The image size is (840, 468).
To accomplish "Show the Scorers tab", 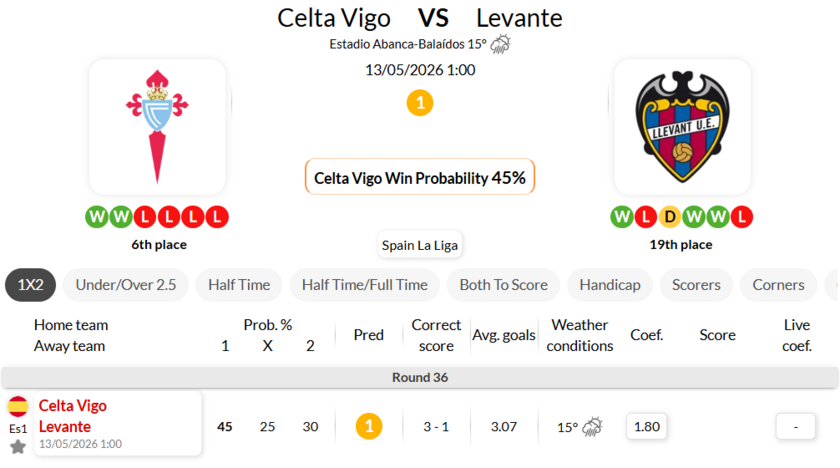I will tap(696, 285).
